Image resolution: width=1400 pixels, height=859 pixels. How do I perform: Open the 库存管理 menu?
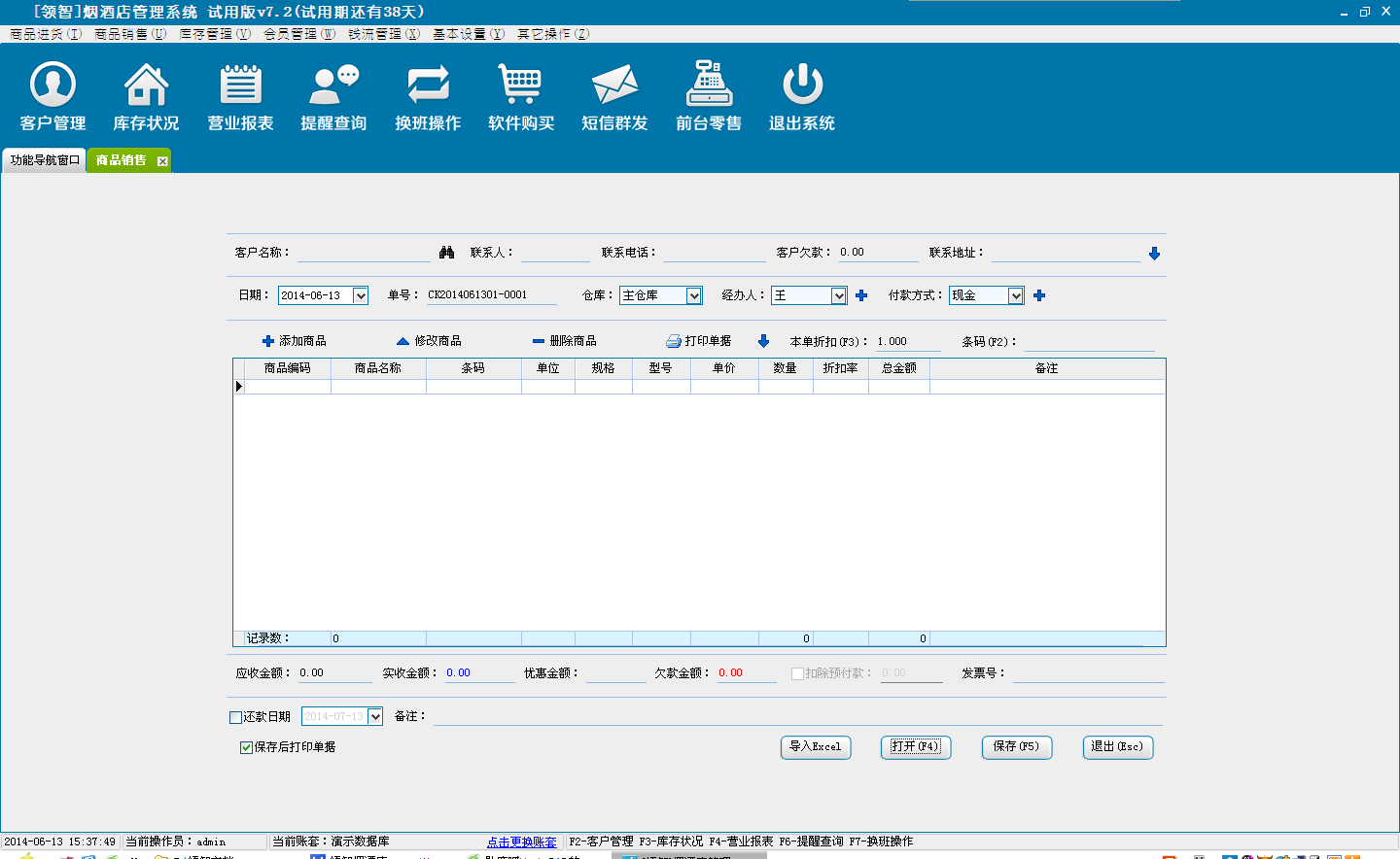pyautogui.click(x=214, y=34)
